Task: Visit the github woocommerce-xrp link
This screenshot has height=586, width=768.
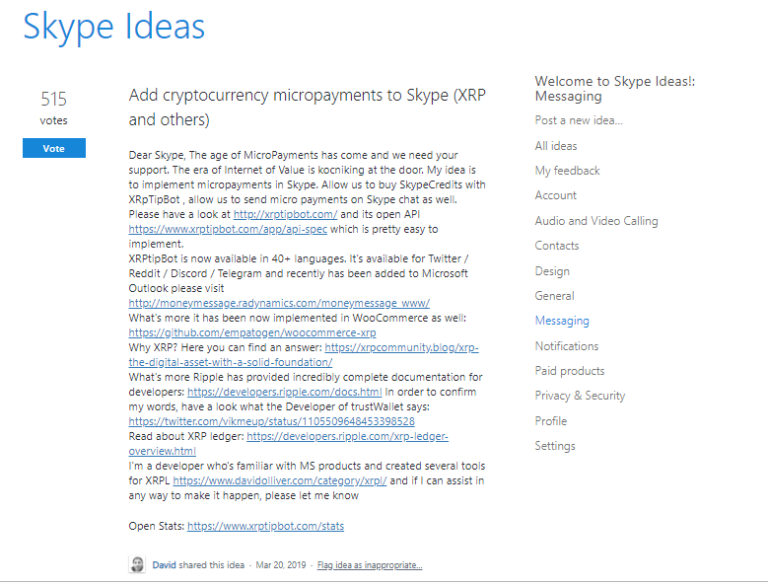Action: (252, 332)
